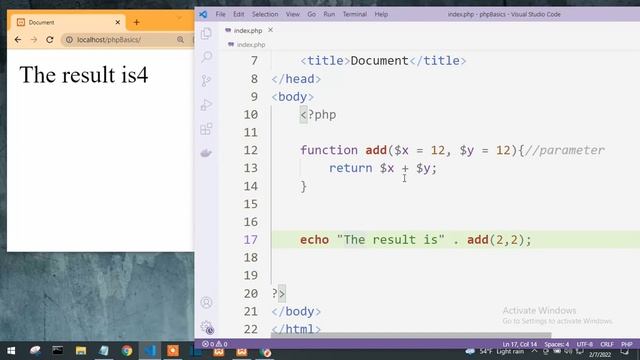Viewport: 640px width, 360px height.
Task: Change the PHP language mode
Action: point(627,344)
